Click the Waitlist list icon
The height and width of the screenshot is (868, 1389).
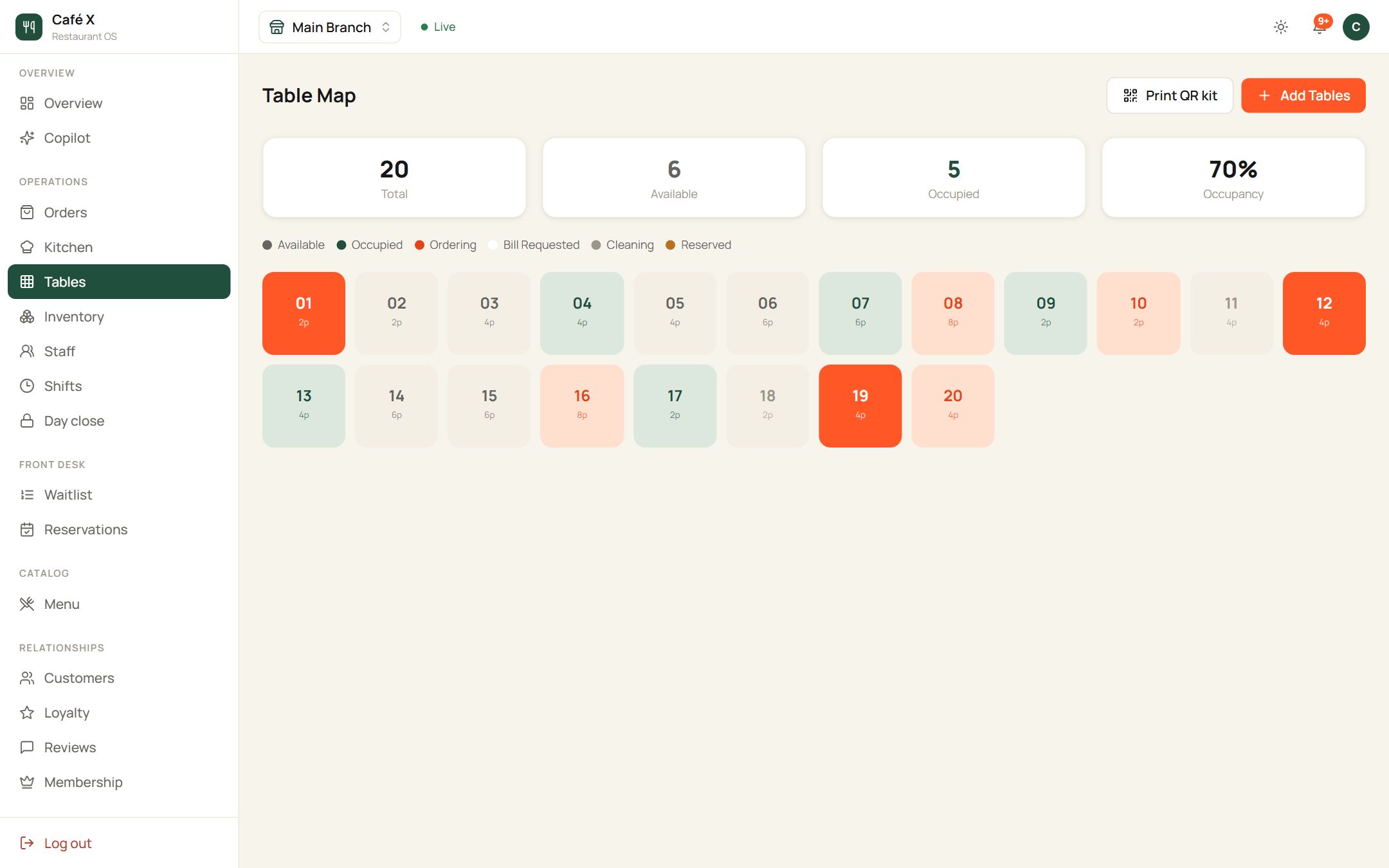[27, 495]
